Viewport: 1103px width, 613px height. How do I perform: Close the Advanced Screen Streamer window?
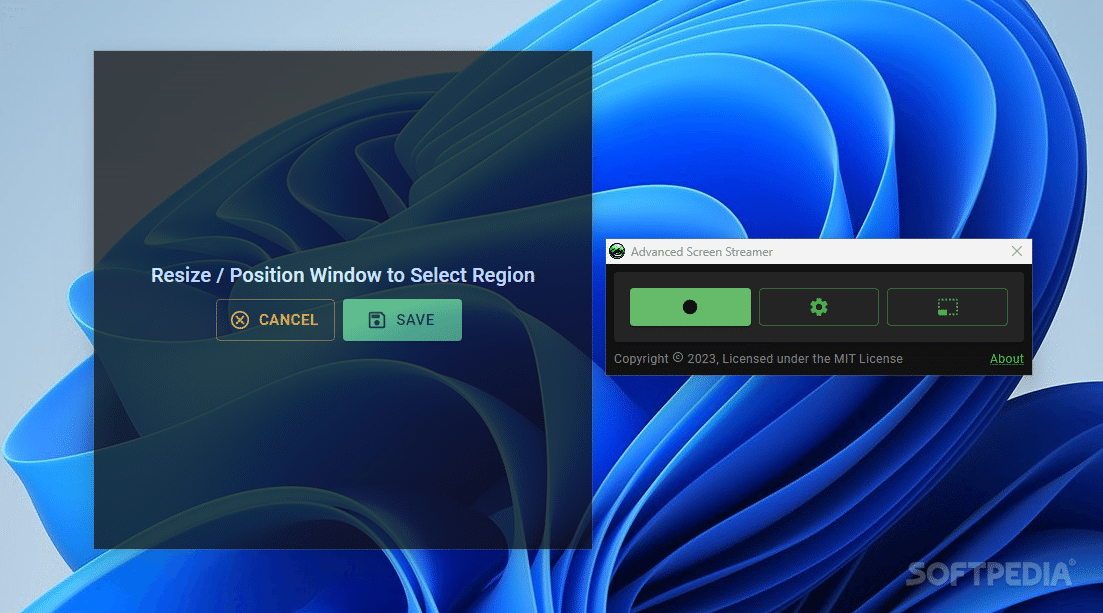point(1017,251)
